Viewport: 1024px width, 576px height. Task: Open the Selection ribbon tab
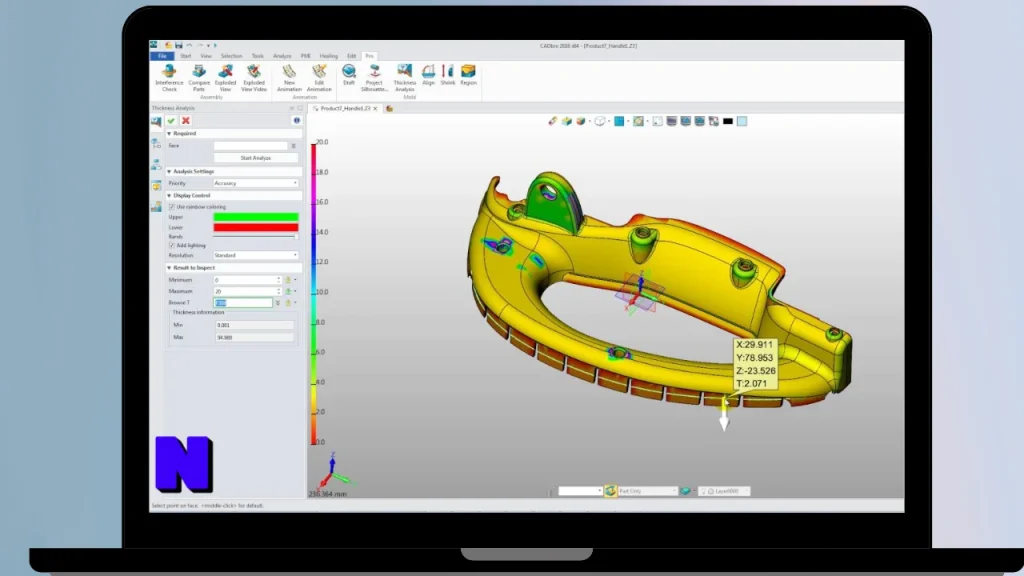coord(231,56)
